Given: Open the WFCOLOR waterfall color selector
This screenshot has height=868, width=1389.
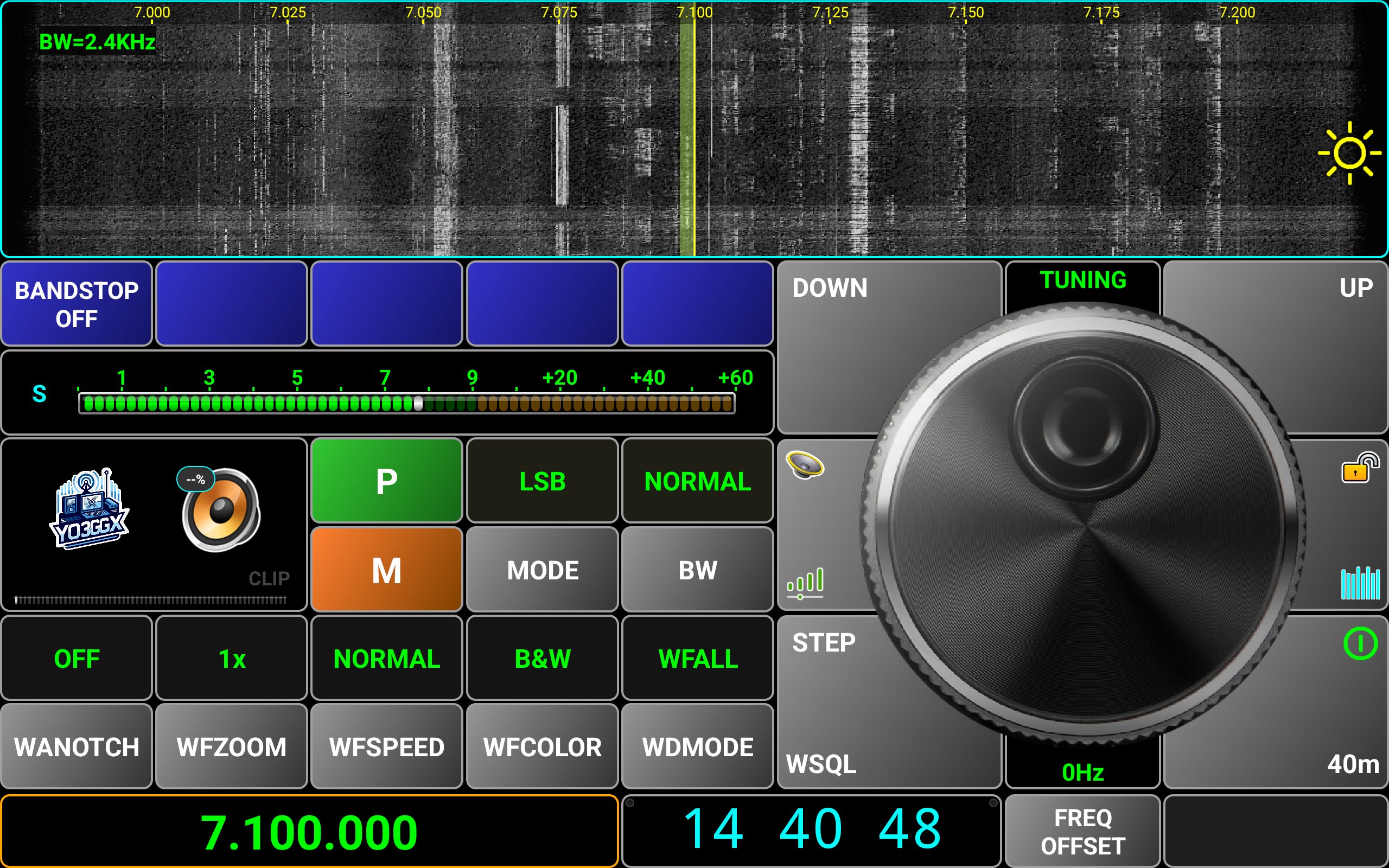Looking at the screenshot, I should tap(542, 747).
